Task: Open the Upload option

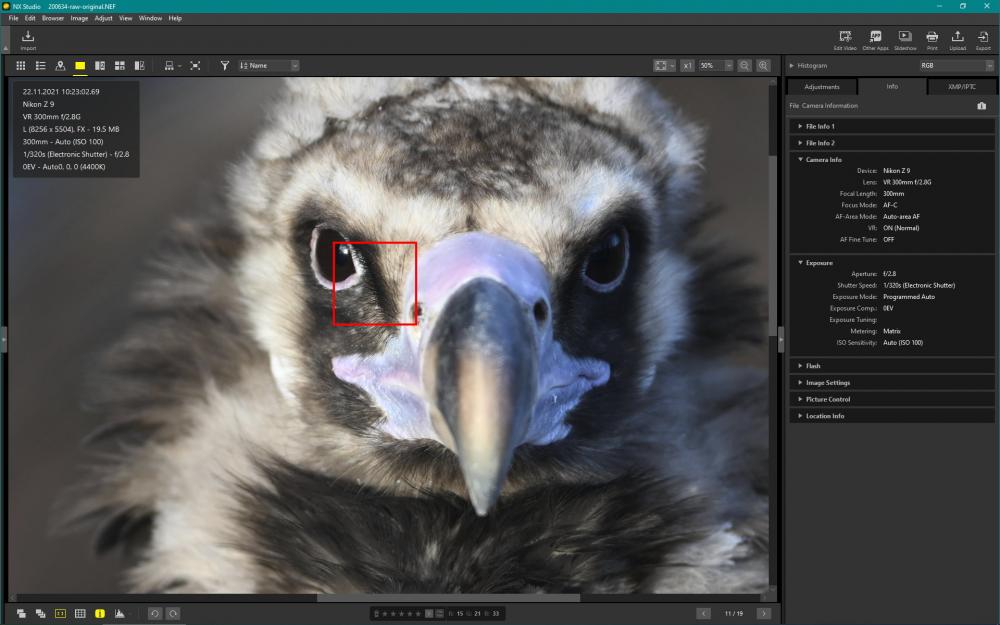Action: pyautogui.click(x=957, y=40)
